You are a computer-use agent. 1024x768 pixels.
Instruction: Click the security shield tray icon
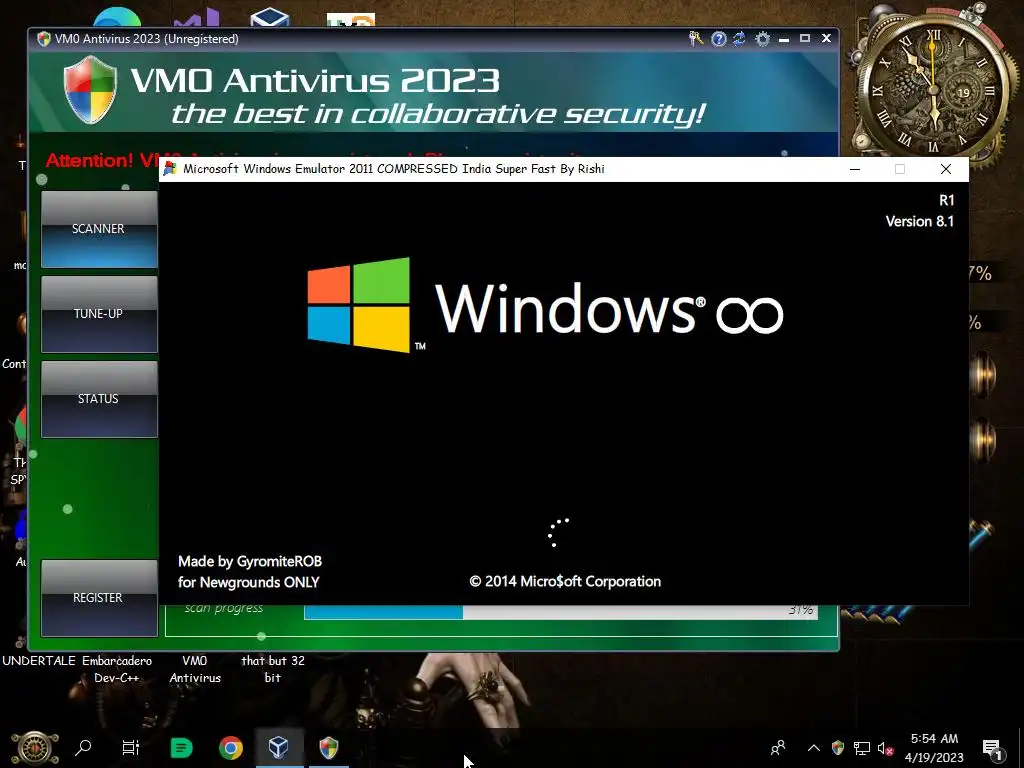838,747
